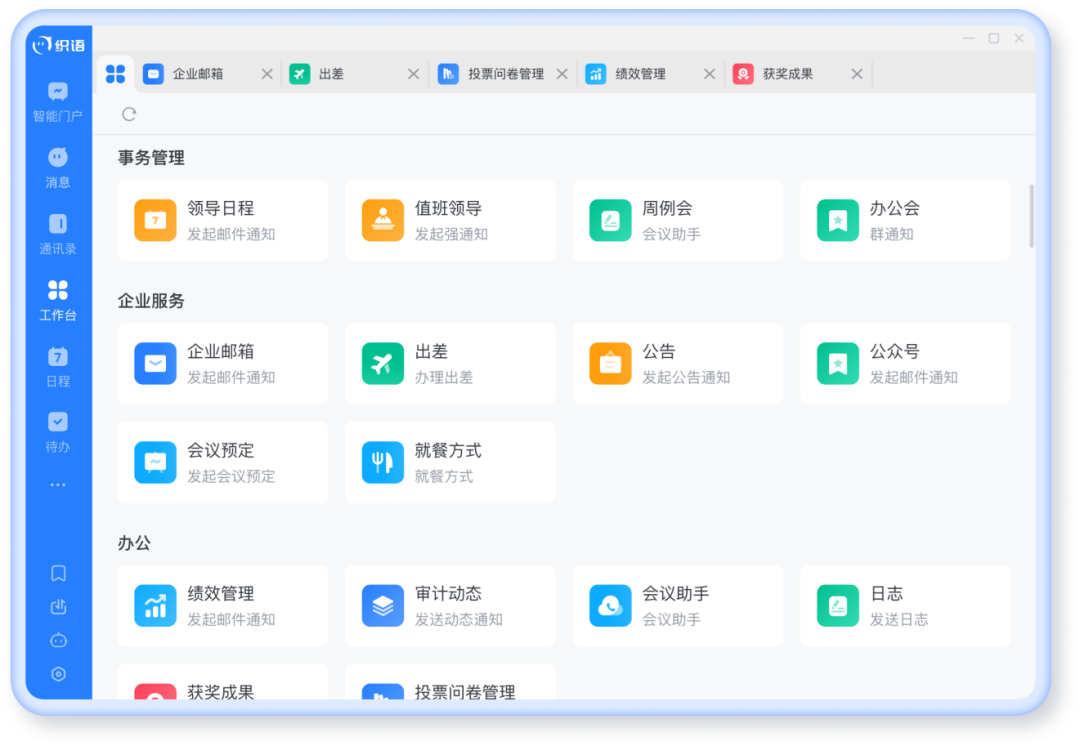The height and width of the screenshot is (746, 1080).
Task: Open 日程 calendar in the sidebar
Action: tap(58, 366)
